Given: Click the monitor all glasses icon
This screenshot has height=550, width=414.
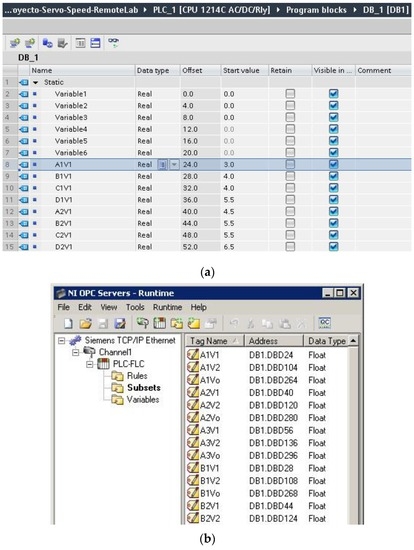Looking at the screenshot, I should (x=113, y=43).
